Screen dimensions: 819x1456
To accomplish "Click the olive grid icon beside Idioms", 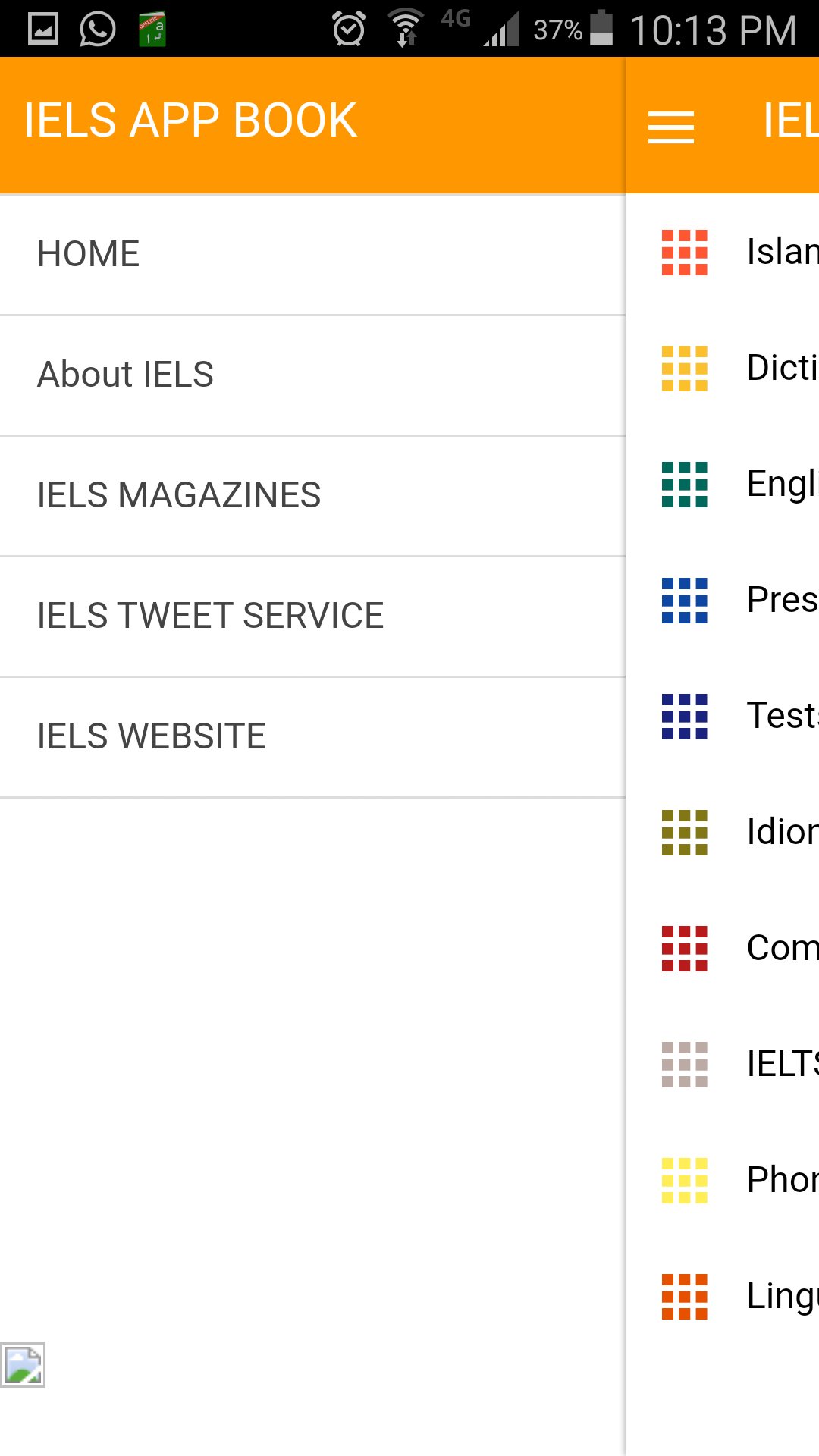I will (x=684, y=833).
